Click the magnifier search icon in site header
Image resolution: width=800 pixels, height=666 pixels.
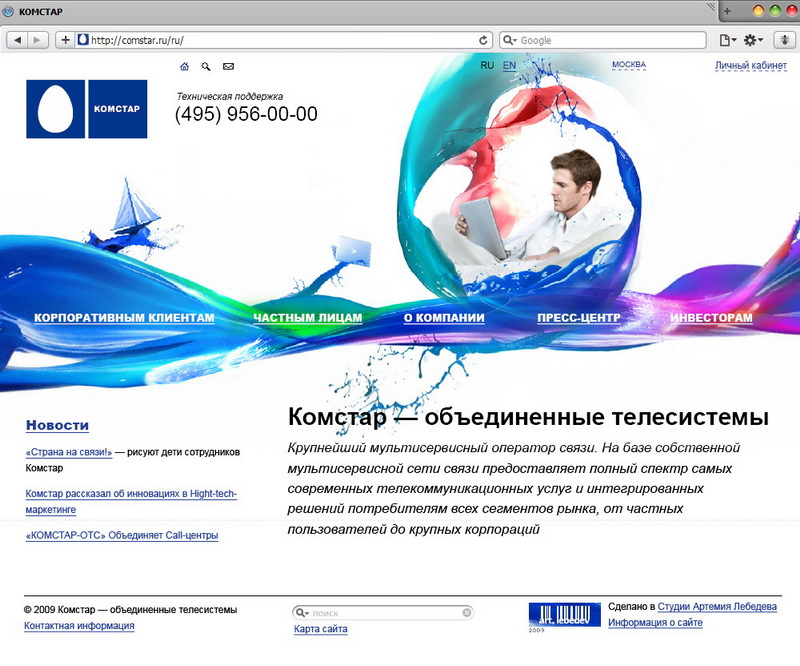[206, 67]
